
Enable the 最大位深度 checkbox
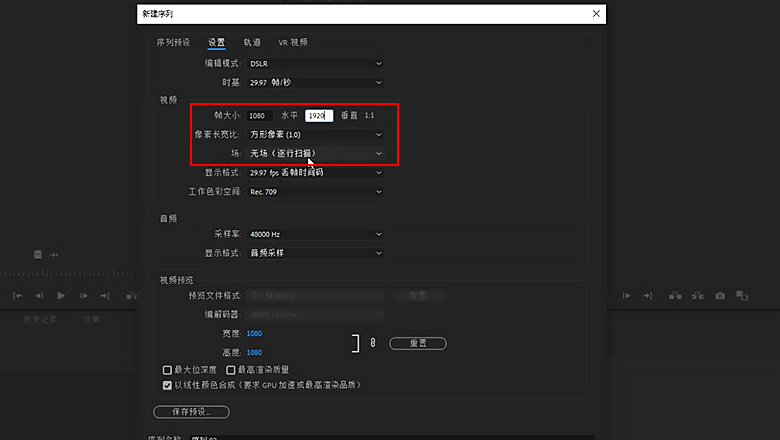click(x=167, y=370)
